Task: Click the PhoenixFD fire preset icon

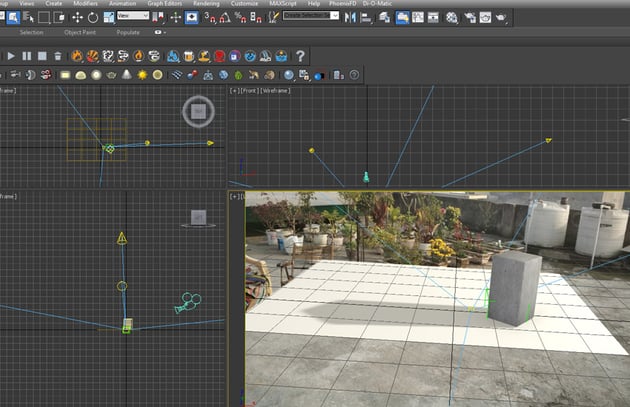Action: (x=77, y=56)
